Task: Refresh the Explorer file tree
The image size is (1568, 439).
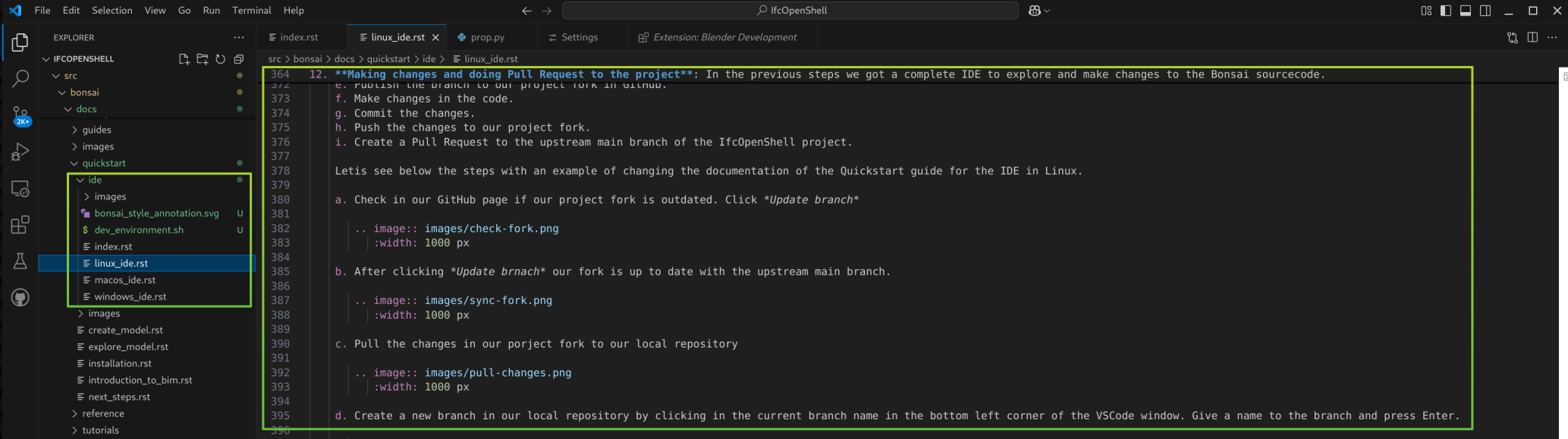Action: click(220, 59)
